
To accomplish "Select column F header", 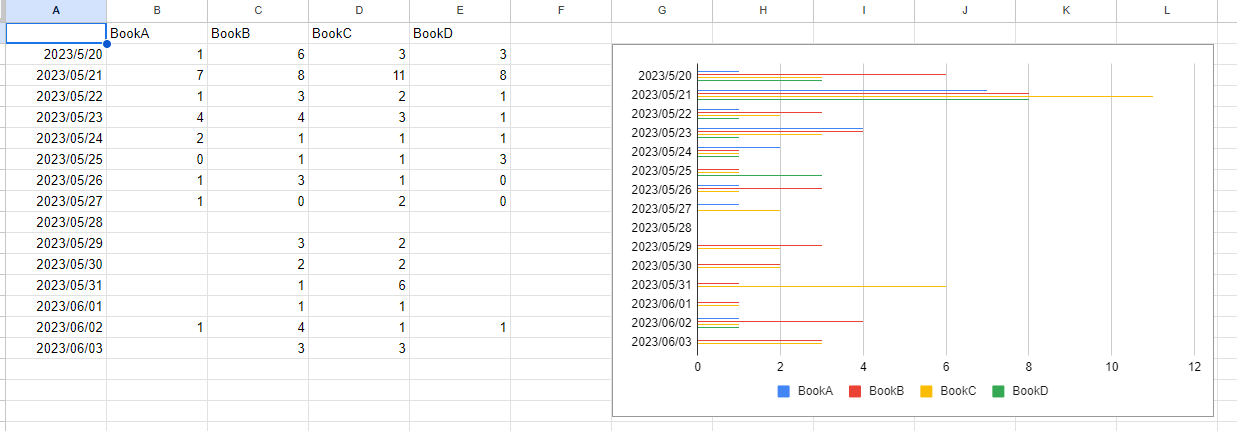I will coord(561,11).
